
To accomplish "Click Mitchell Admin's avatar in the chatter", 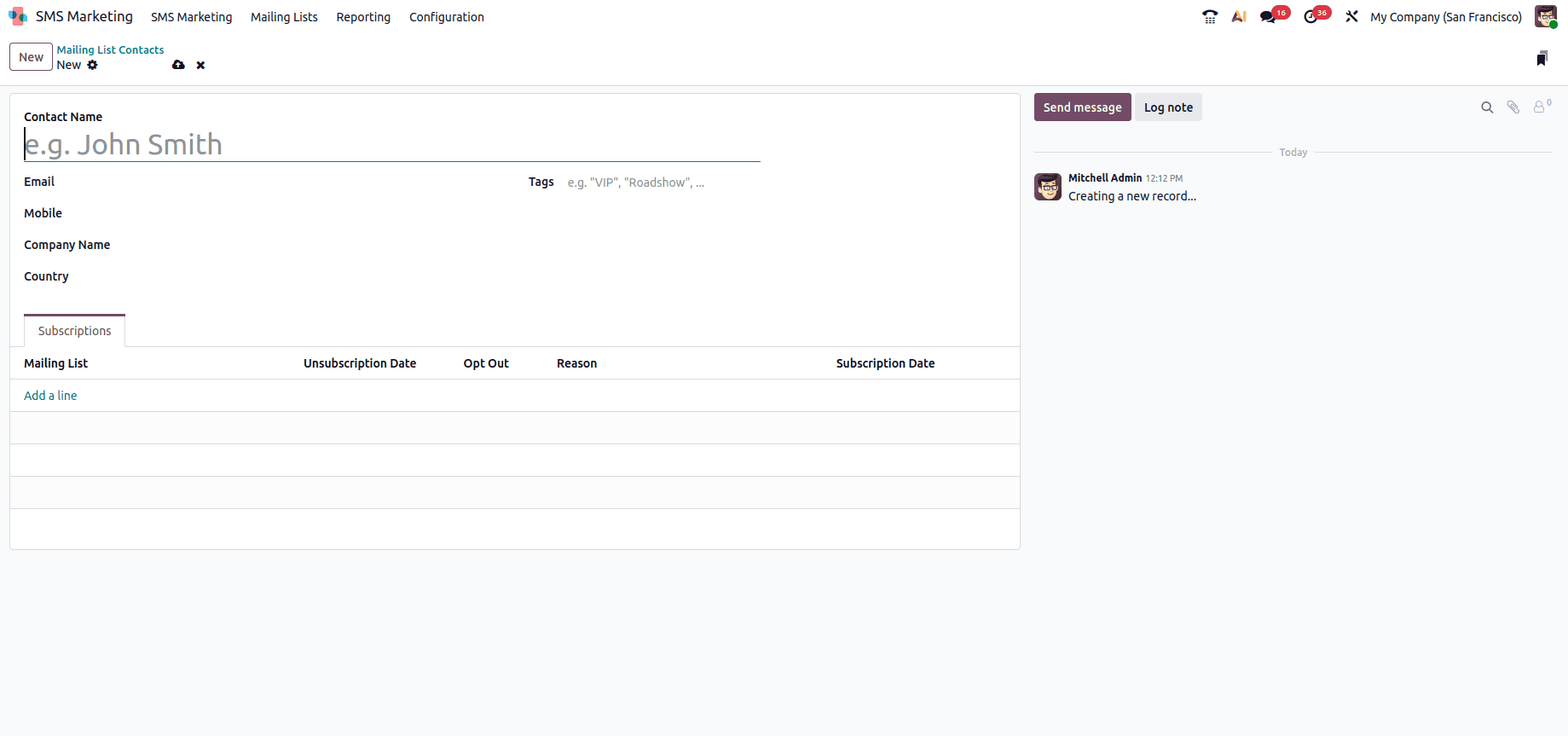I will (1048, 187).
